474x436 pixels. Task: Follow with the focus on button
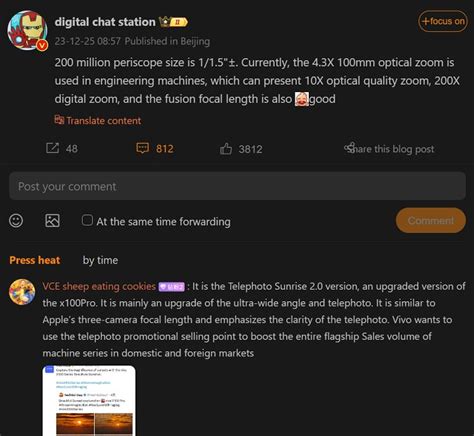tap(443, 21)
